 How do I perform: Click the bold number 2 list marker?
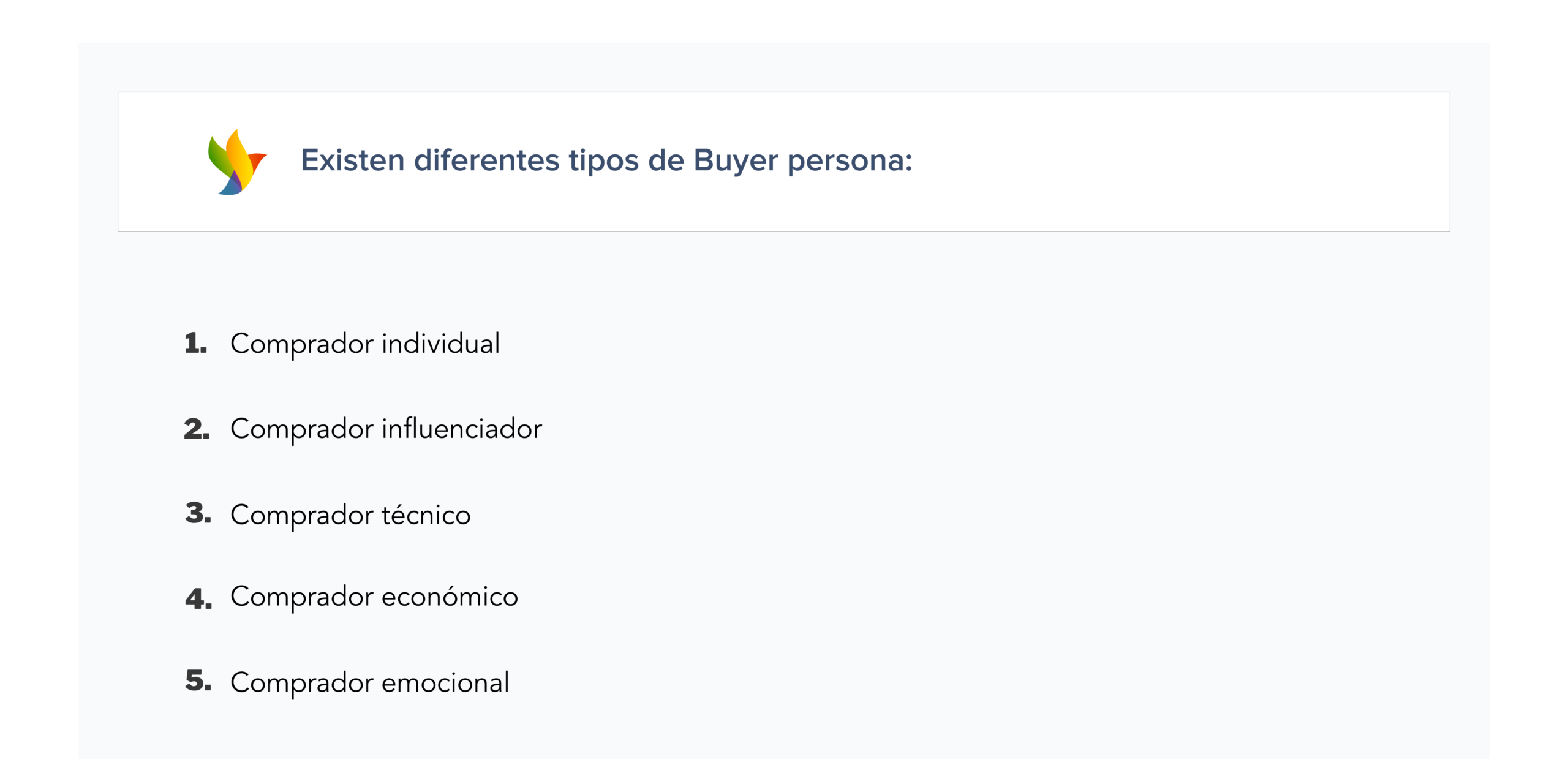197,429
